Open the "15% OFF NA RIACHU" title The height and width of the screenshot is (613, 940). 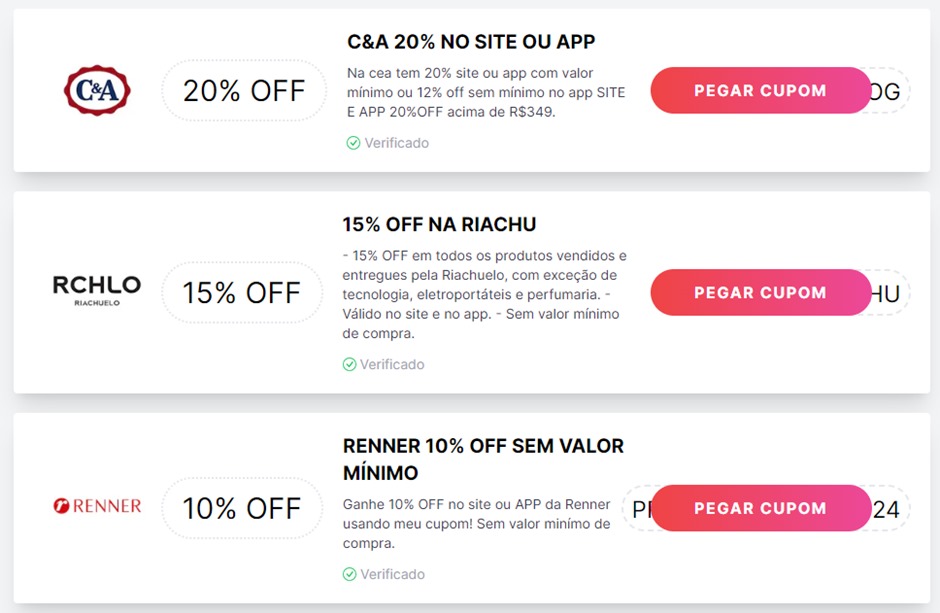pyautogui.click(x=439, y=224)
